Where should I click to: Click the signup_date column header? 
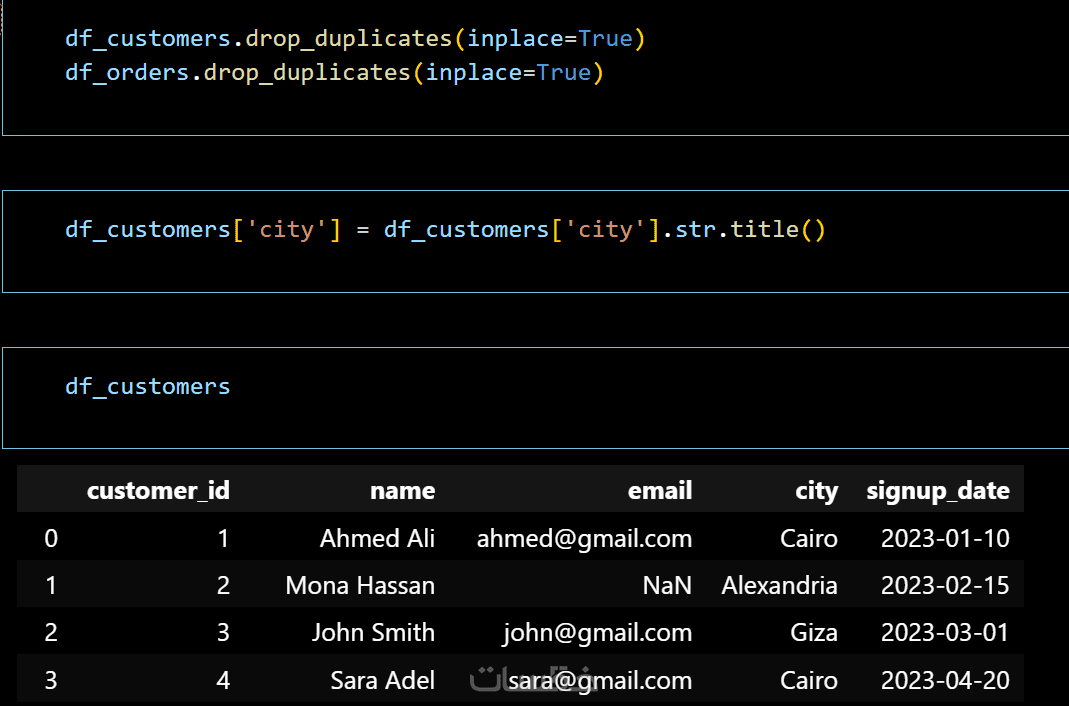click(x=938, y=491)
